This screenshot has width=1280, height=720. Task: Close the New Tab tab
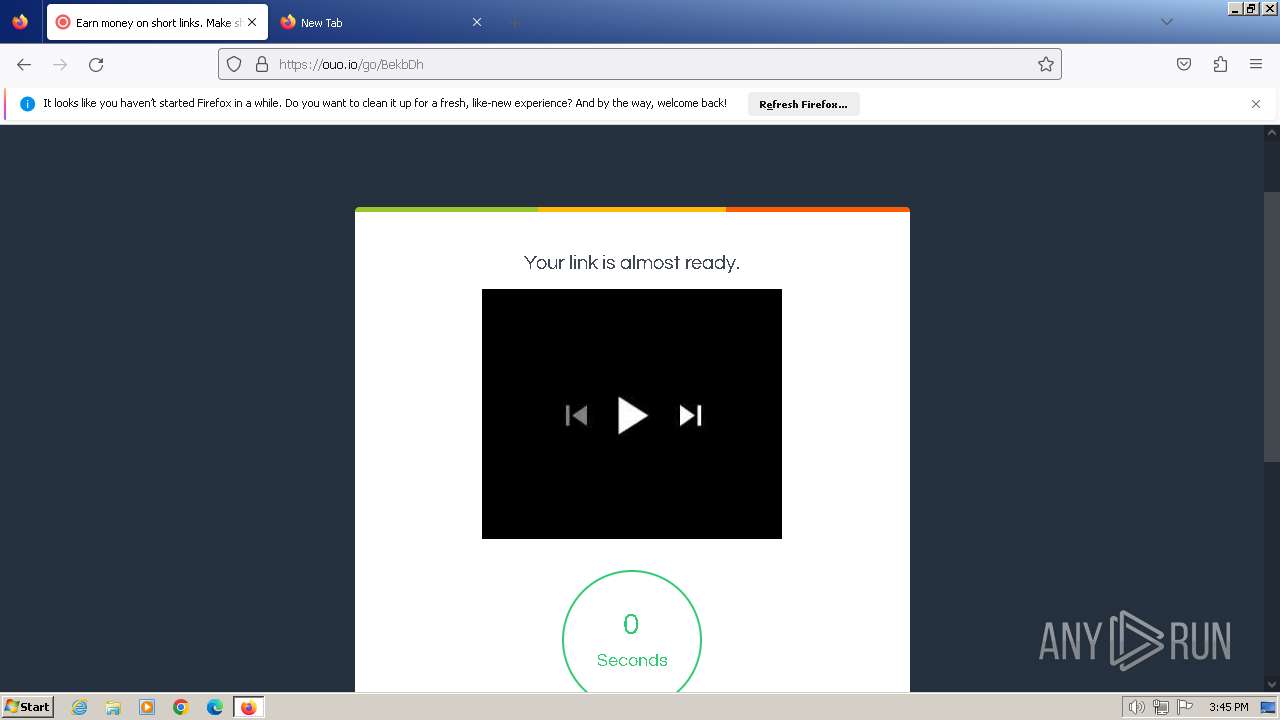pyautogui.click(x=477, y=22)
